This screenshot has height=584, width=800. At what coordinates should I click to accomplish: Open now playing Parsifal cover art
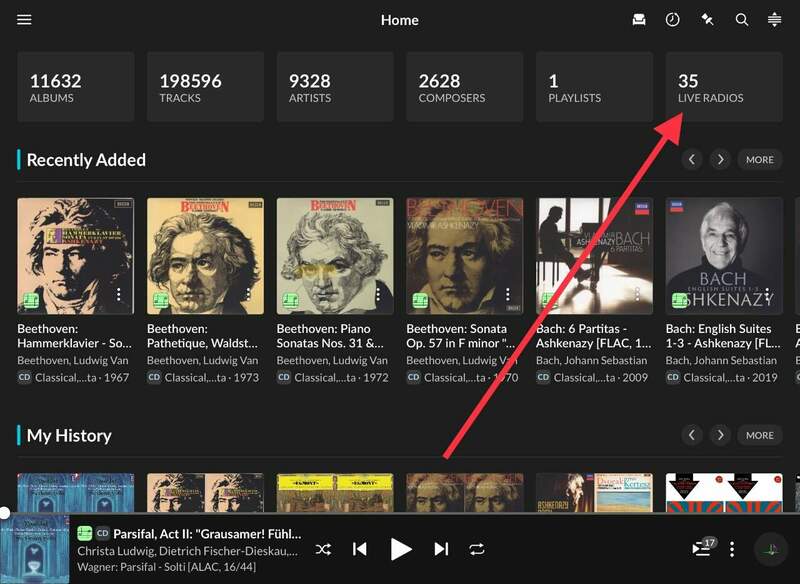click(x=35, y=549)
